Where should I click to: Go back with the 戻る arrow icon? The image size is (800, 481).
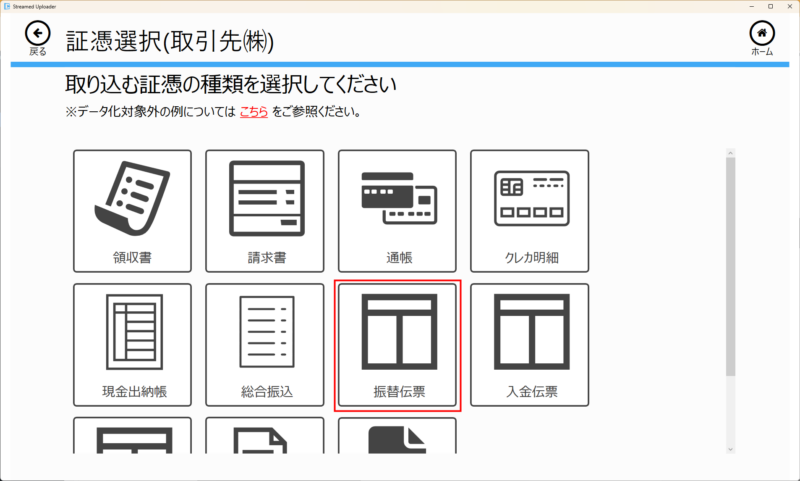click(x=38, y=34)
